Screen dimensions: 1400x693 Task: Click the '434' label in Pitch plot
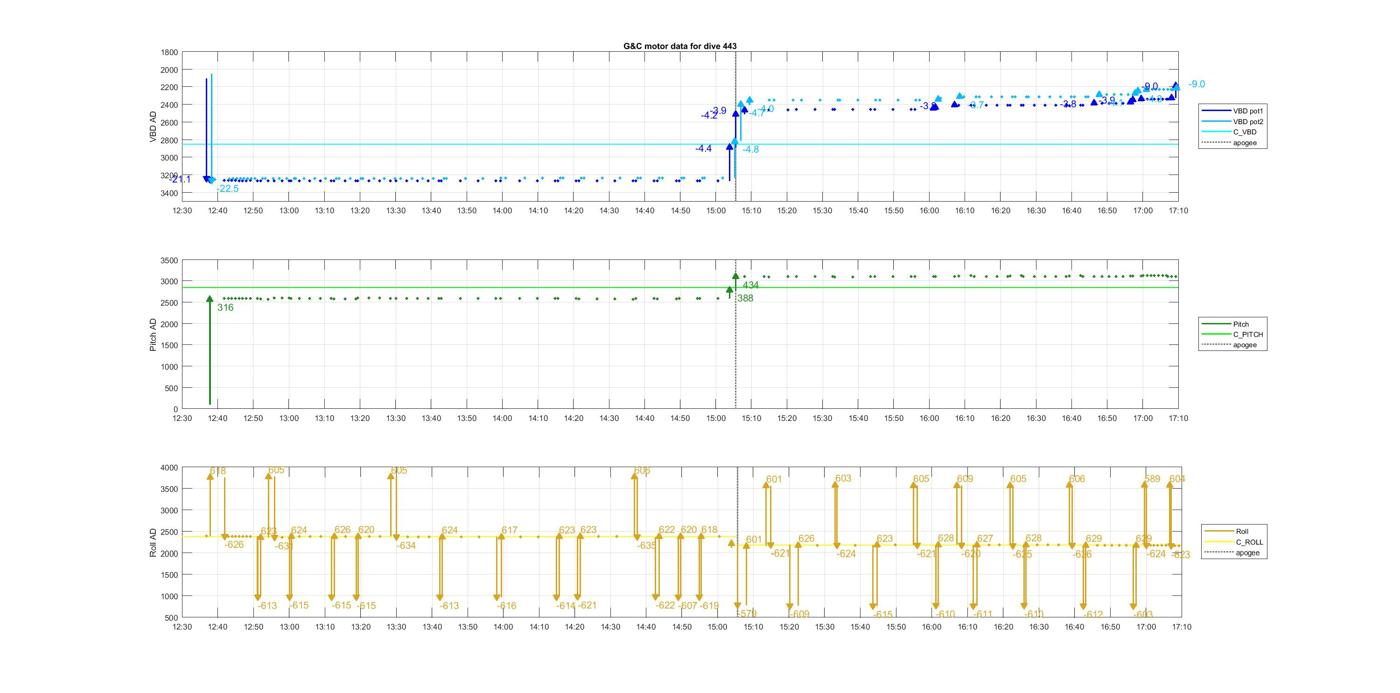point(751,286)
